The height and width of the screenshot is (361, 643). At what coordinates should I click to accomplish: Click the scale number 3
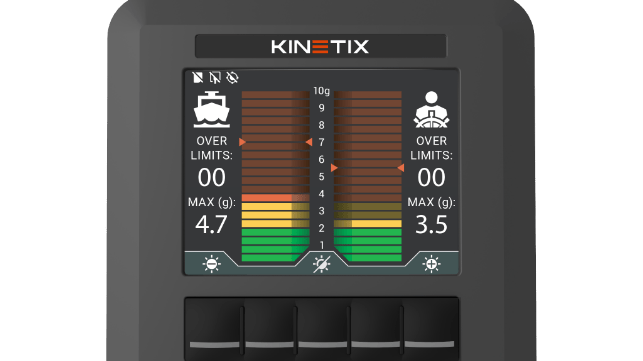tap(322, 211)
